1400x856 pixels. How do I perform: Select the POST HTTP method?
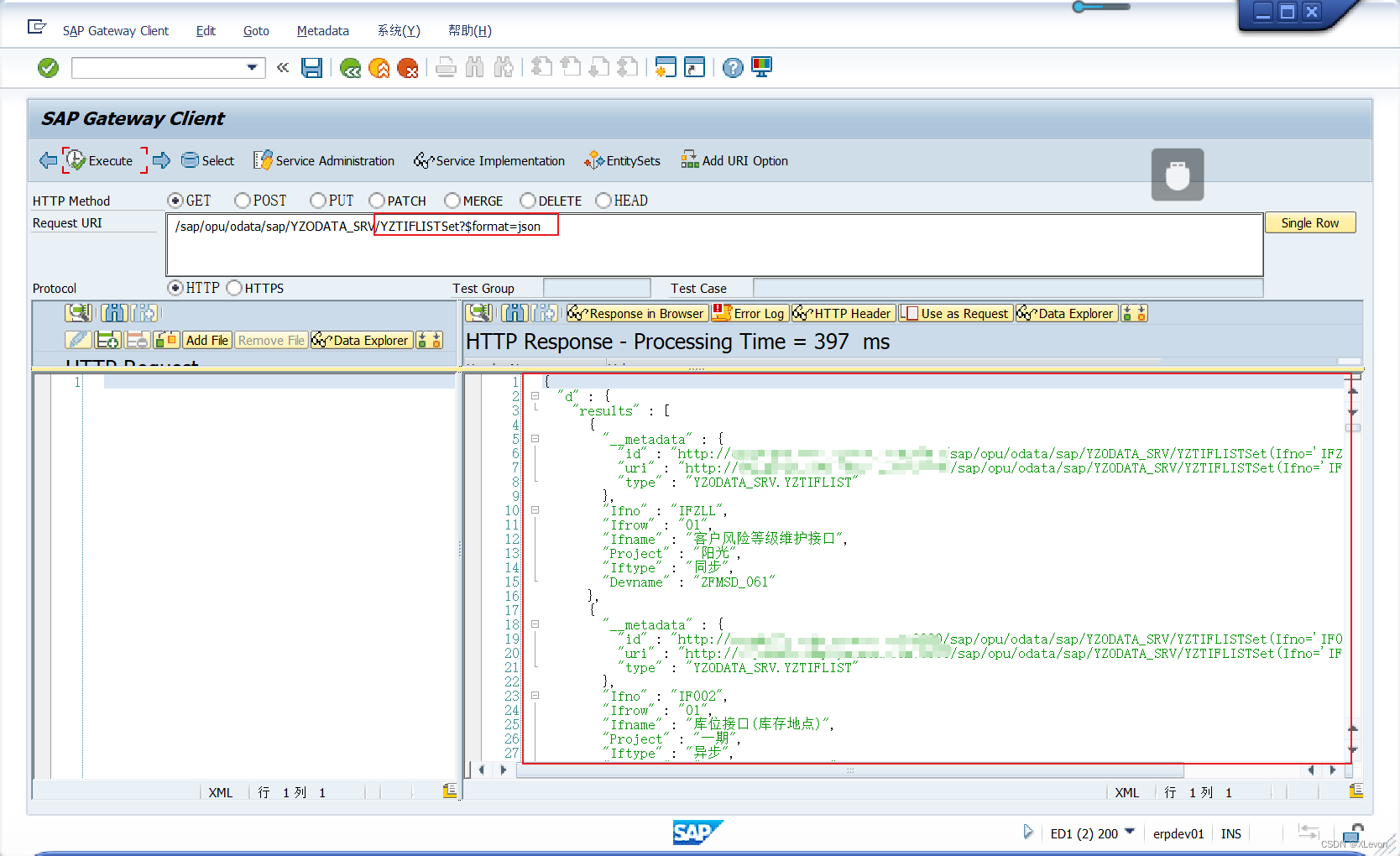(x=243, y=201)
